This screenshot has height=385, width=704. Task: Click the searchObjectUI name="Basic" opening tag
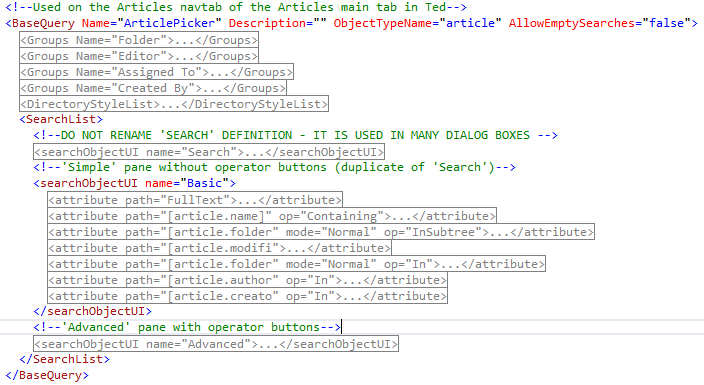click(x=135, y=183)
